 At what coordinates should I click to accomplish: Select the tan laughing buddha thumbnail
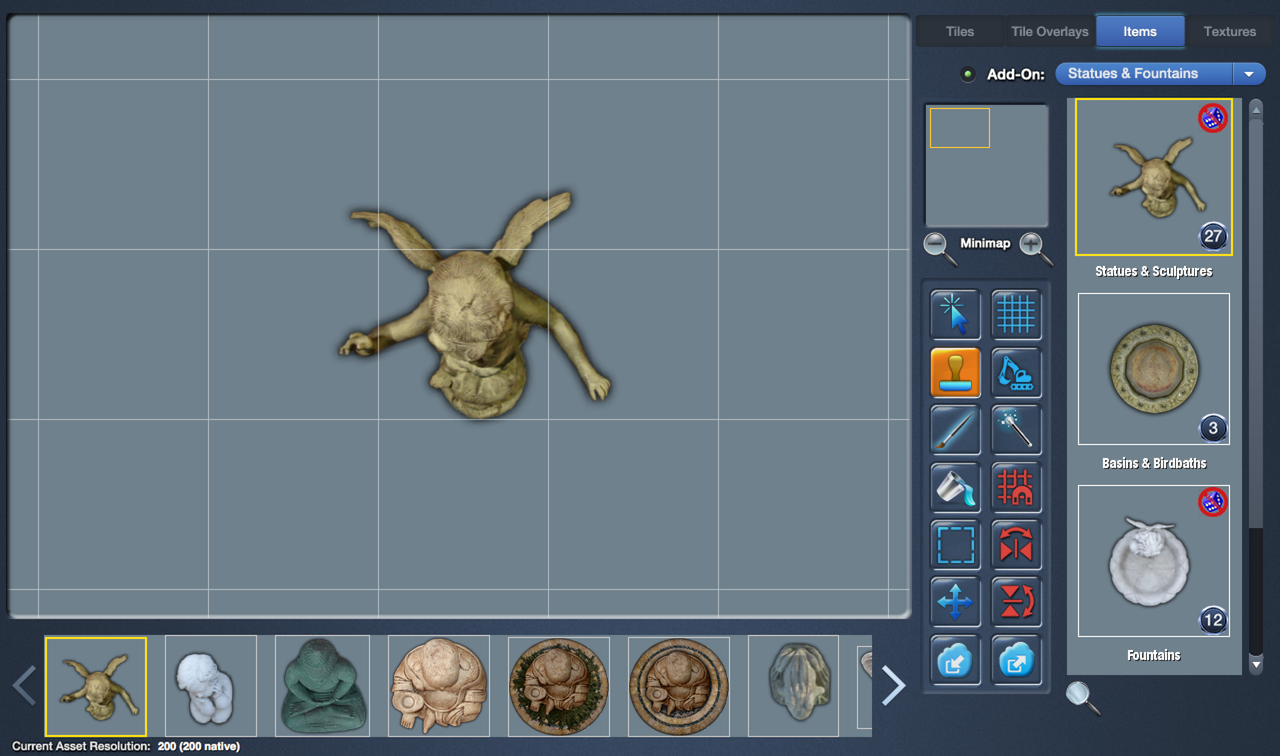pos(438,686)
